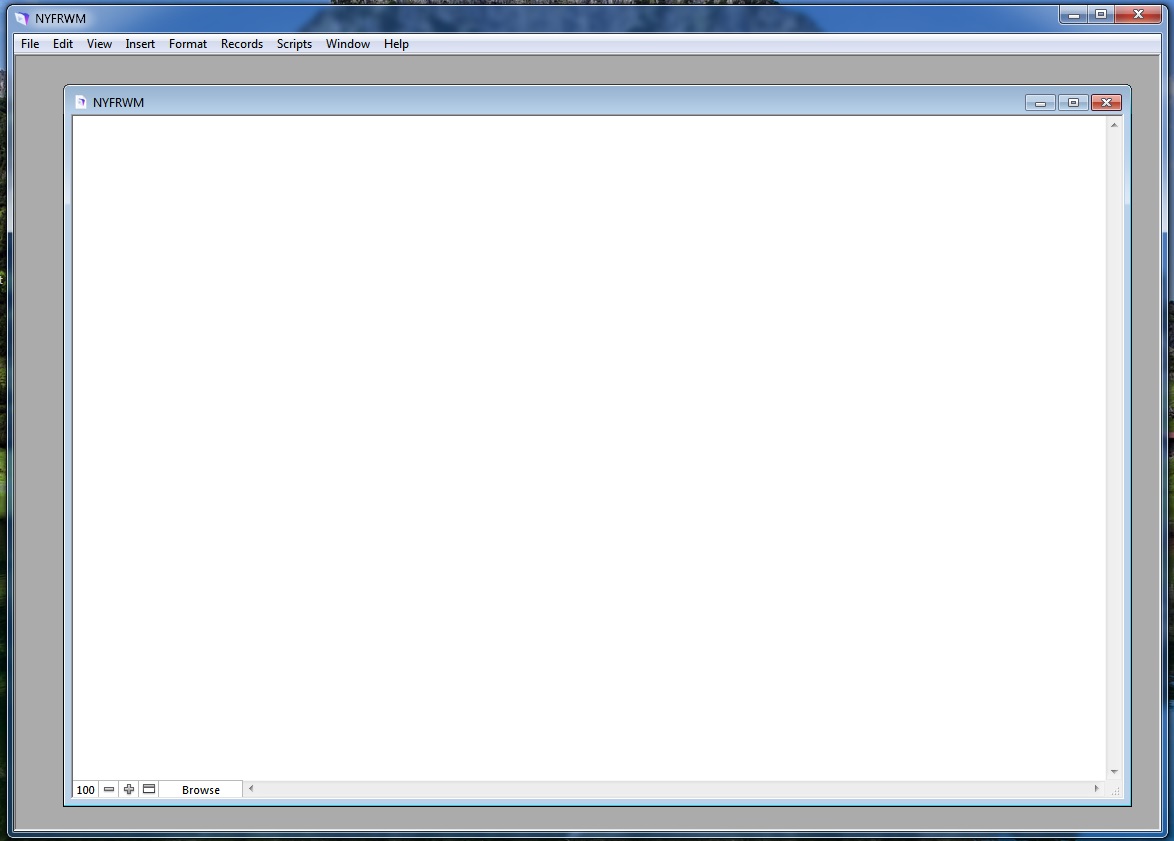Screen dimensions: 1174x841
Task: Click the outer application window's title icon
Action: (22, 18)
